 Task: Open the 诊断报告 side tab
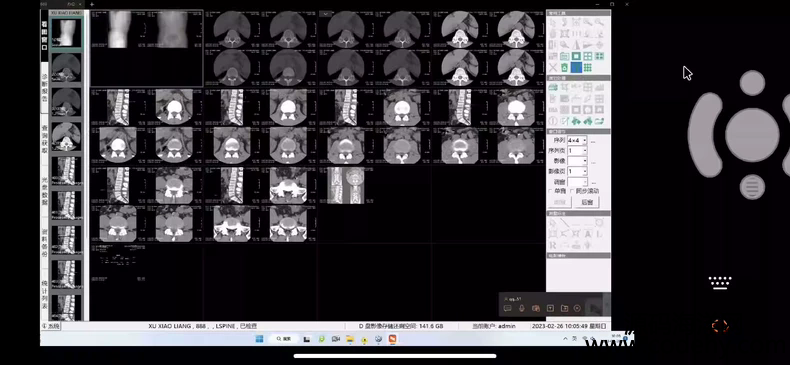point(44,88)
